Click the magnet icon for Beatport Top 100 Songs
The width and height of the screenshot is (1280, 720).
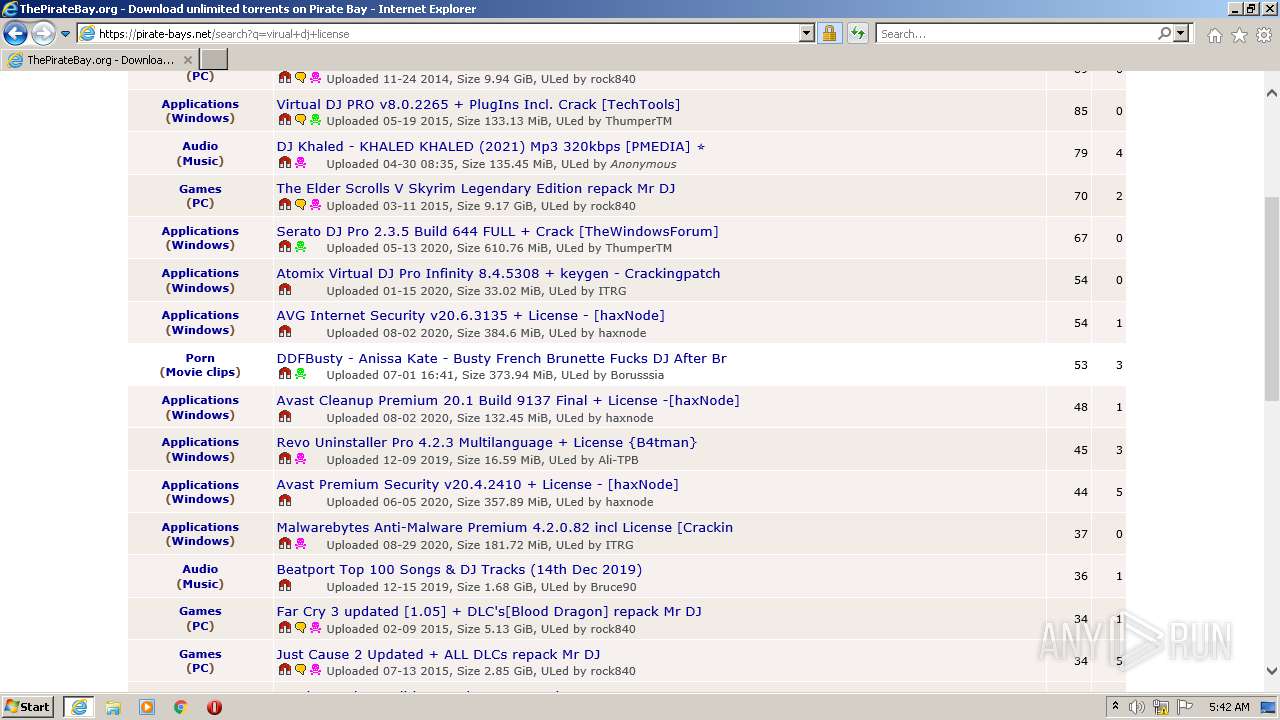(x=284, y=586)
